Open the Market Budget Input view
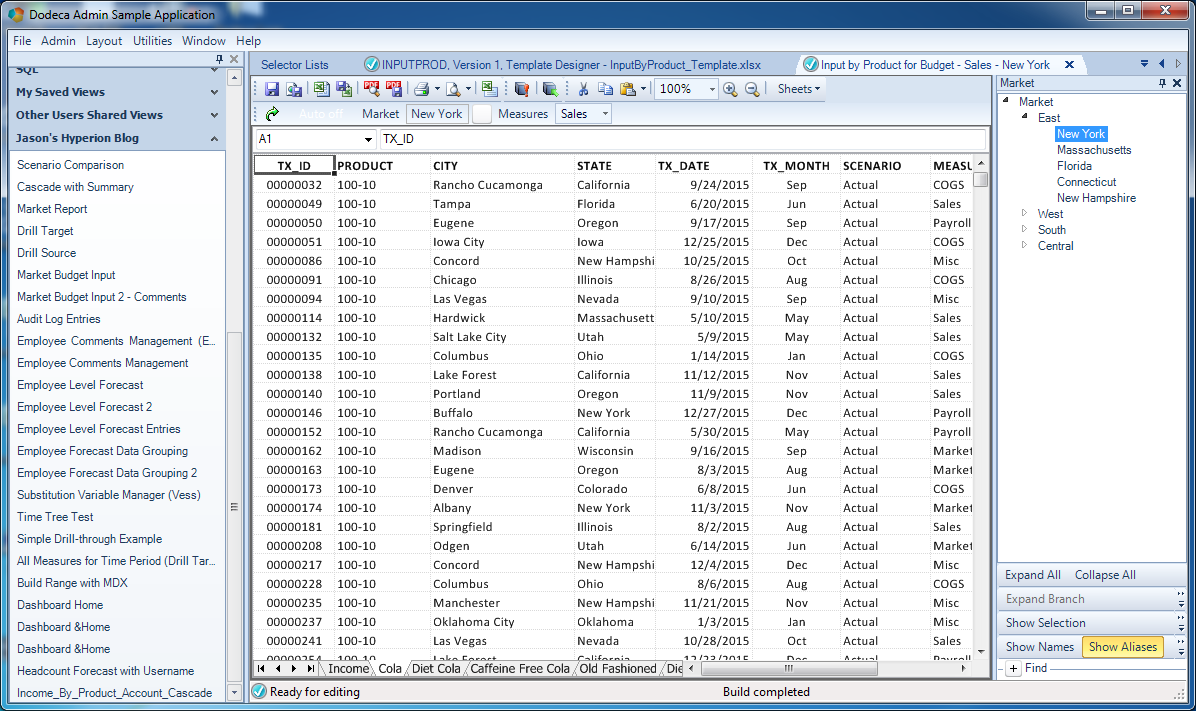 tap(66, 275)
